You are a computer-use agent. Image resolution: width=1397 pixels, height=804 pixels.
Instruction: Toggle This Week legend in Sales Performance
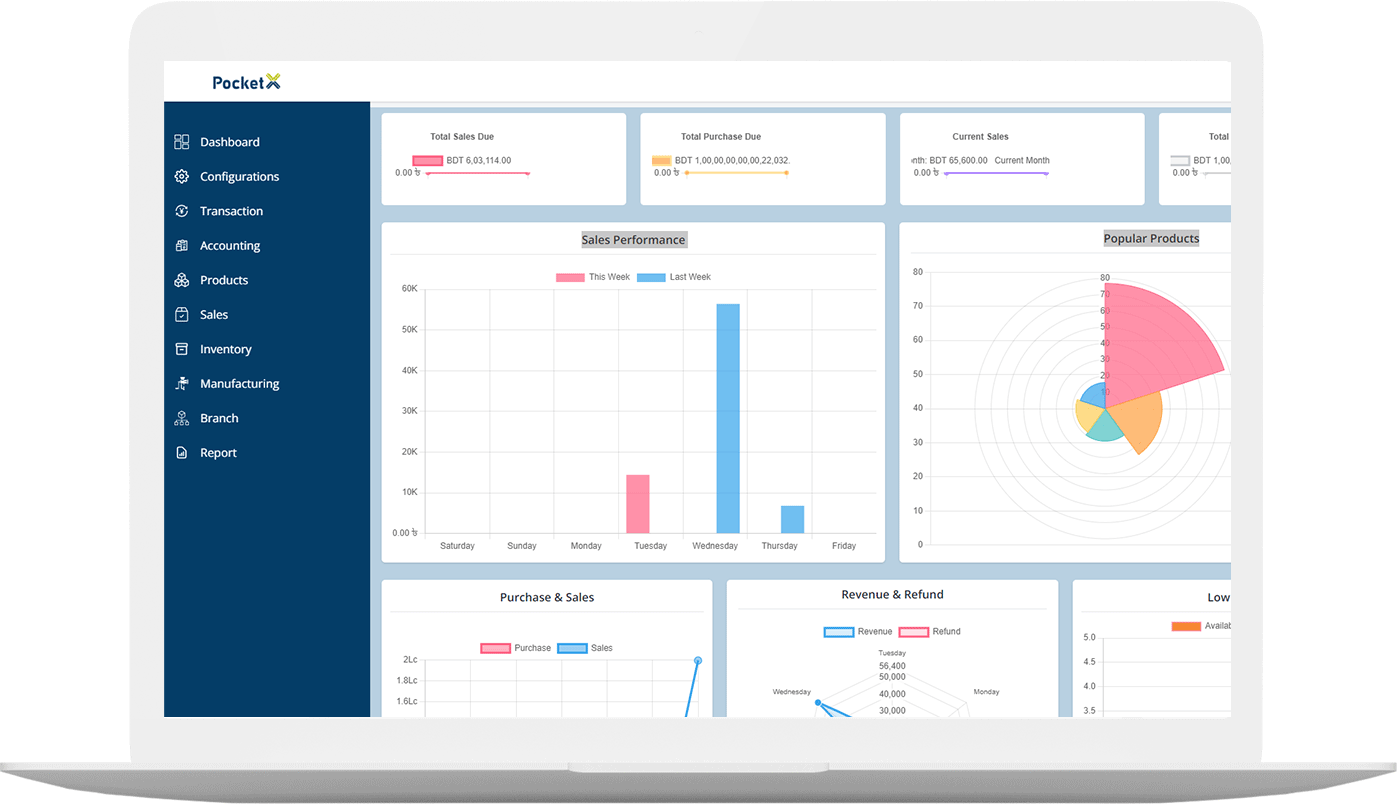(593, 277)
